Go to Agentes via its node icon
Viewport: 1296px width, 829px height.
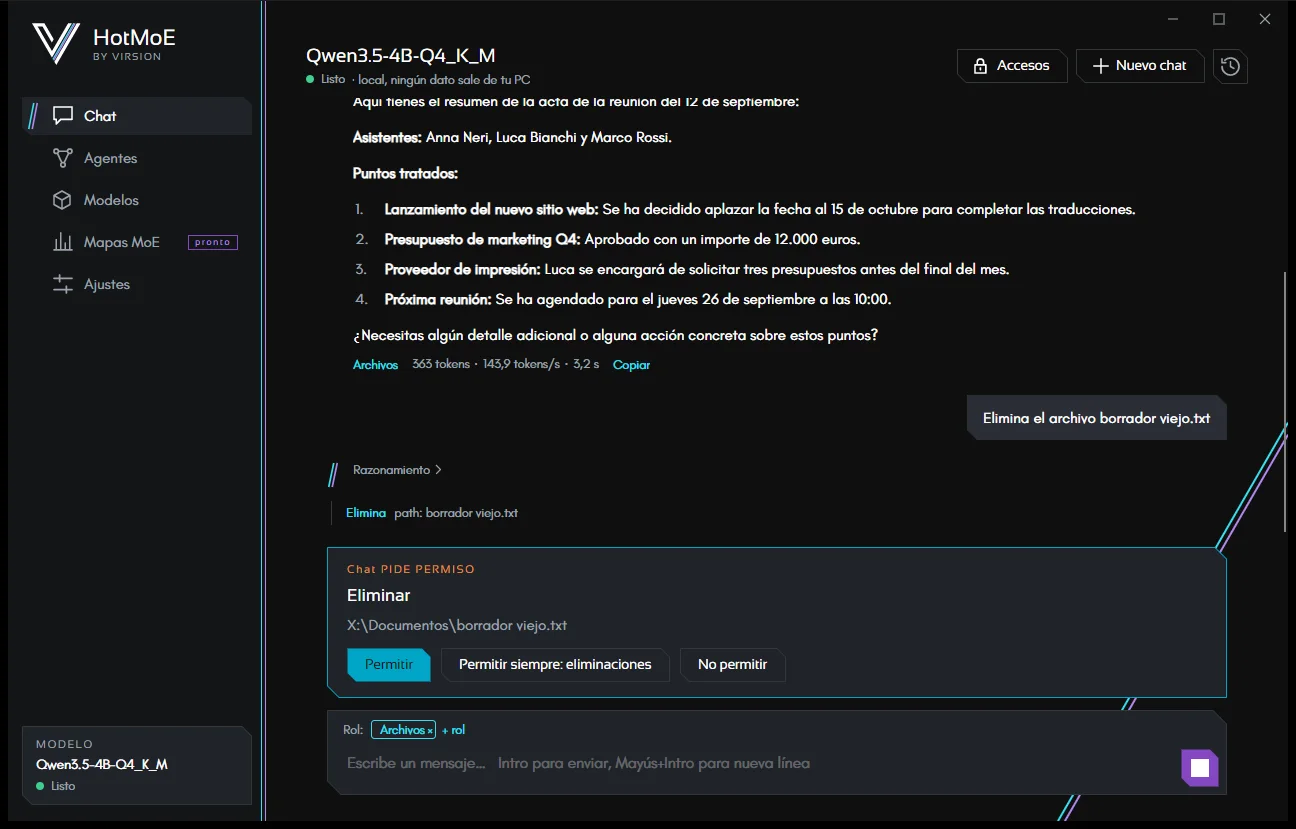point(63,158)
